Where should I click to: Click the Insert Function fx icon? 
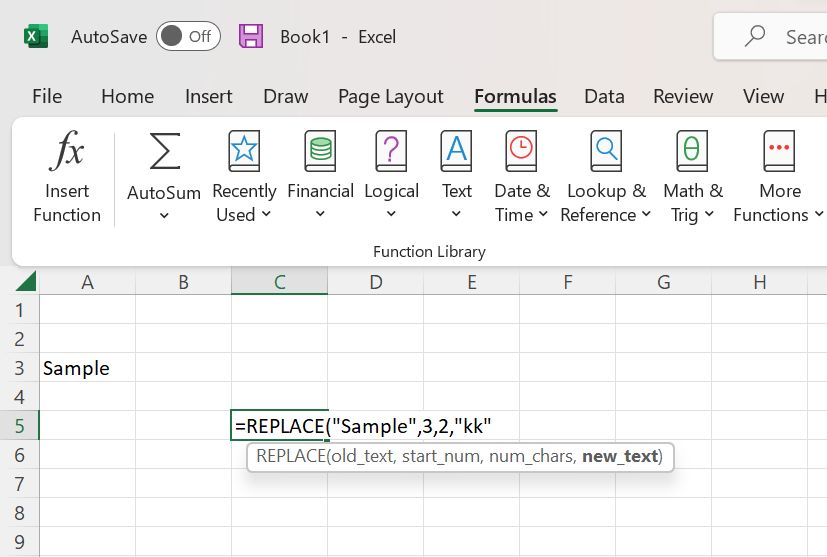pos(67,152)
